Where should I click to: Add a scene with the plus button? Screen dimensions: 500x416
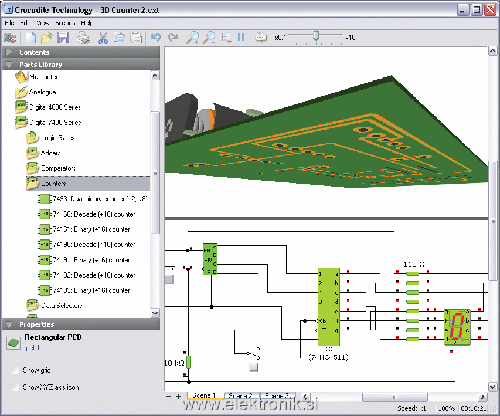(x=179, y=396)
